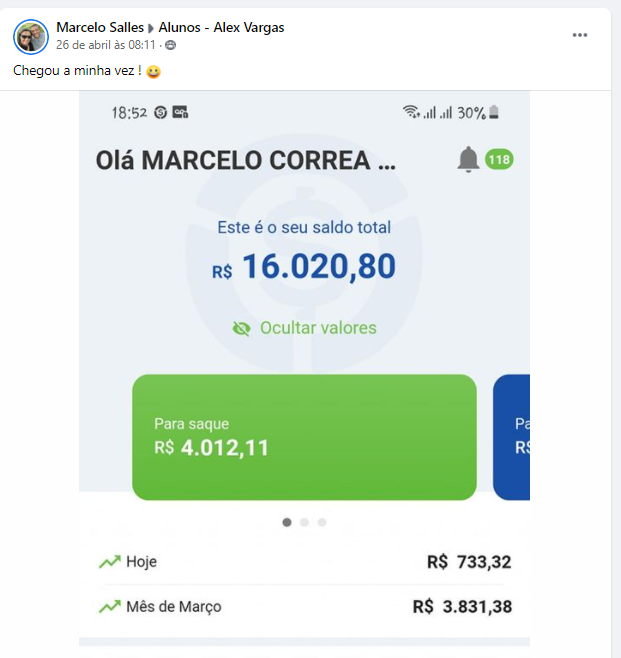Click the trend arrow beside Mês de Março
The image size is (621, 658).
click(x=109, y=607)
